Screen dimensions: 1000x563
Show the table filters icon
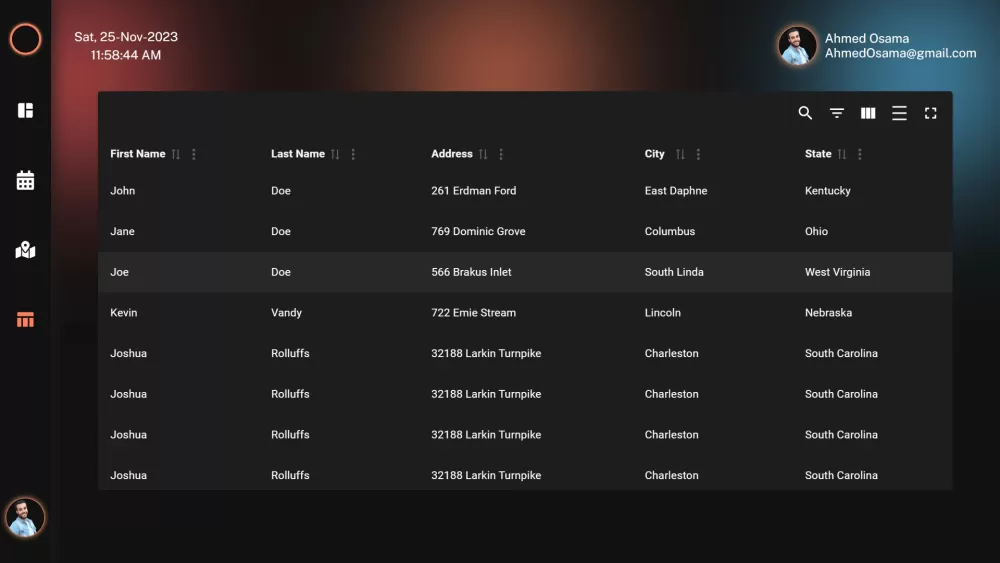click(837, 113)
